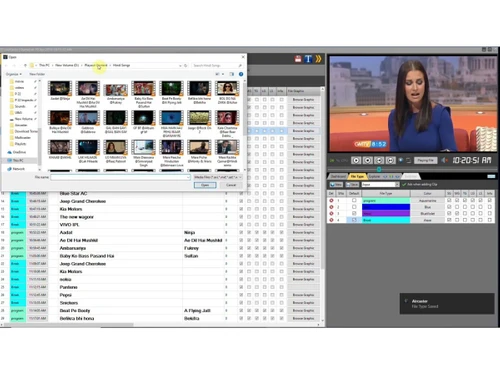
Task: Click Browse Graphic for the Snickers row
Action: (x=303, y=303)
